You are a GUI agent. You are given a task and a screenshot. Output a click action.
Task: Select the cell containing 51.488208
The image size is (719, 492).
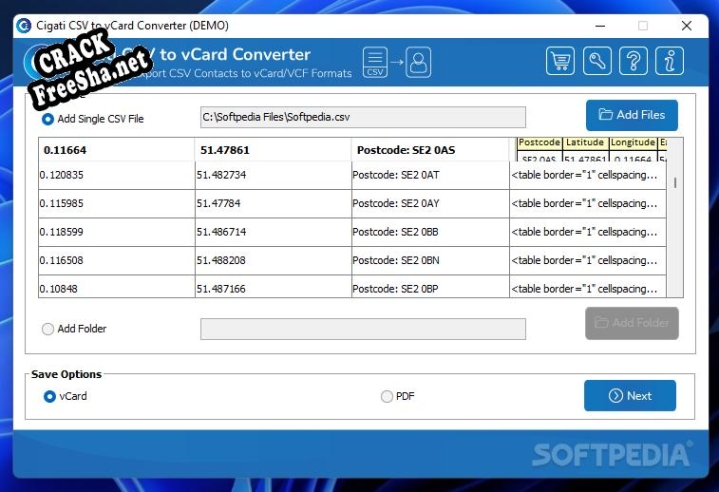click(272, 260)
